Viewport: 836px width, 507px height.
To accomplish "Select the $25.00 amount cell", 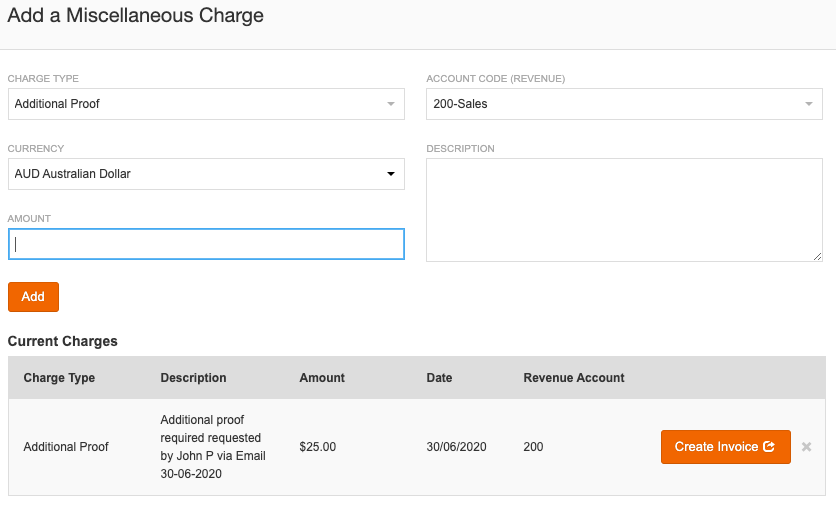I will pos(318,447).
